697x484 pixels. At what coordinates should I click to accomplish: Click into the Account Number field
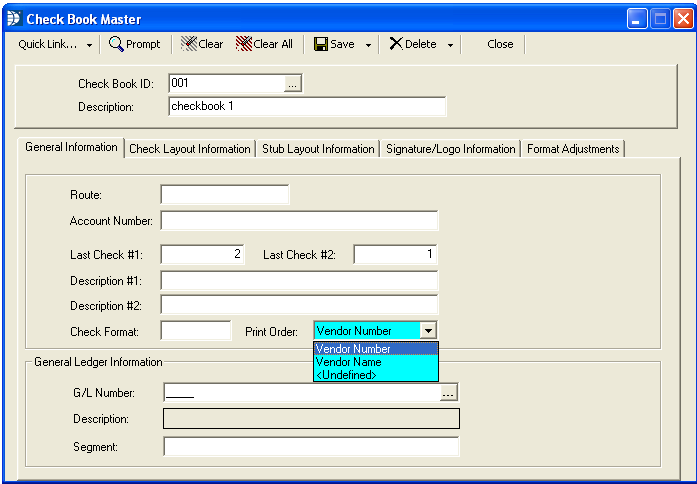click(x=299, y=221)
